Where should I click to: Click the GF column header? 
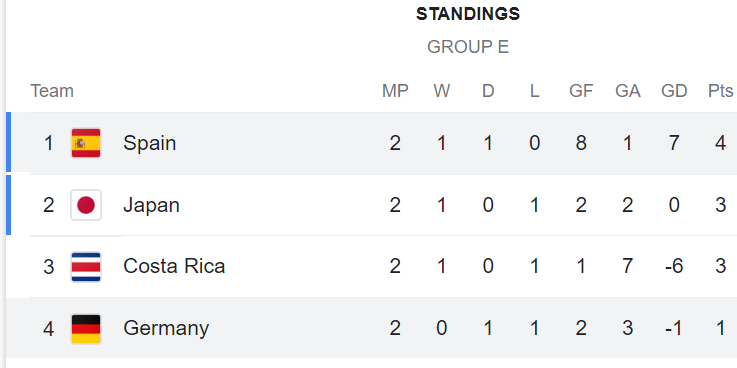[581, 91]
